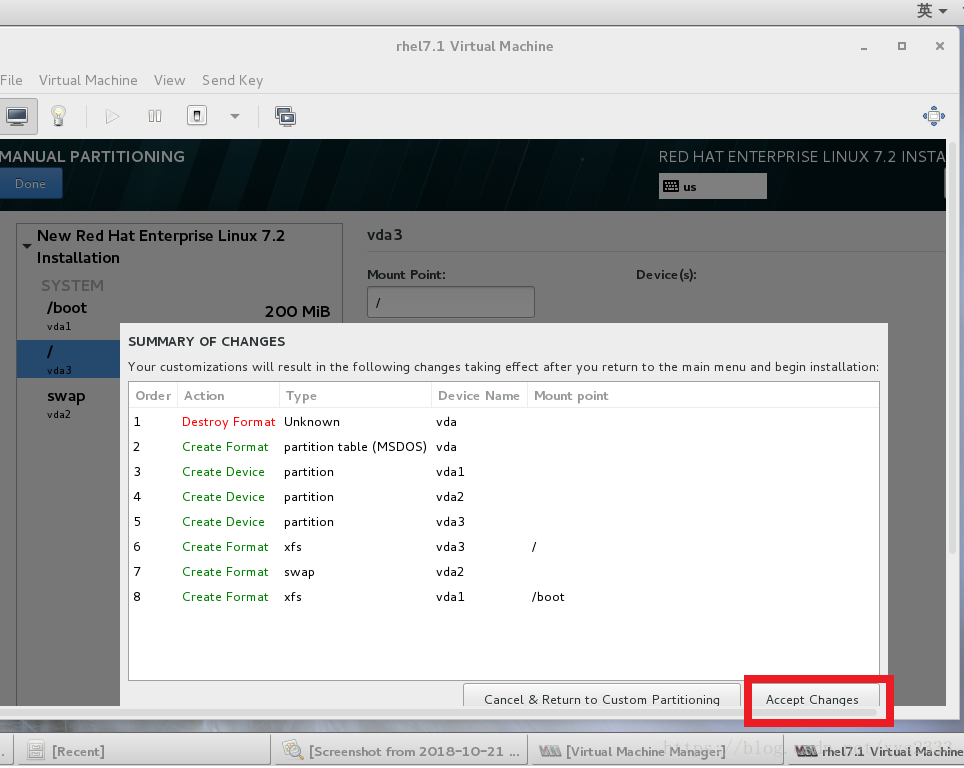Screen dimensions: 964x768
Task: Select the / vda3 partition entry
Action: [x=68, y=359]
